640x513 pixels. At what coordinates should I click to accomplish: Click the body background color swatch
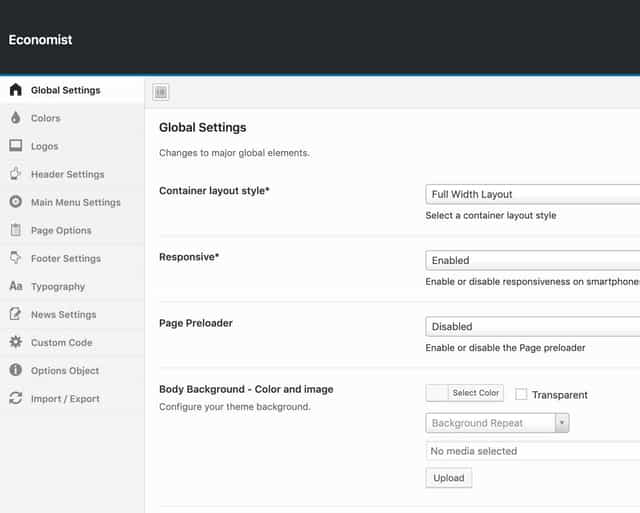tap(437, 393)
